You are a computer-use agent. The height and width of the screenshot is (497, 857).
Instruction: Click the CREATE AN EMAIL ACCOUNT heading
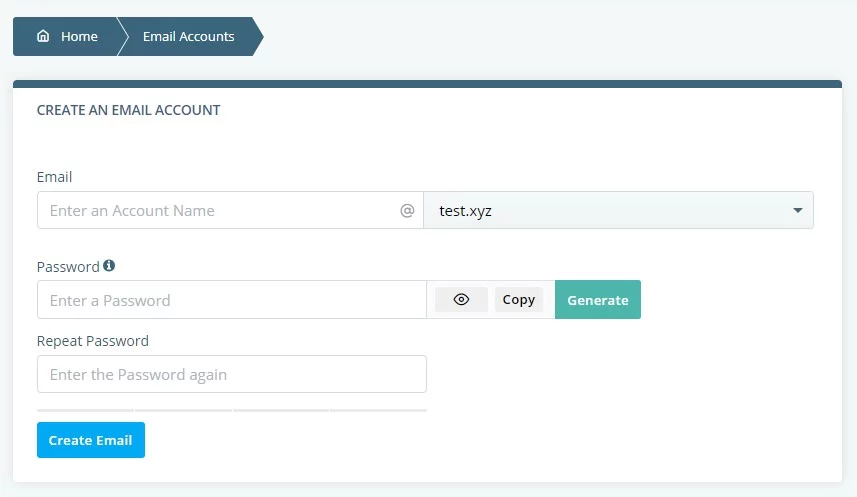pyautogui.click(x=128, y=110)
